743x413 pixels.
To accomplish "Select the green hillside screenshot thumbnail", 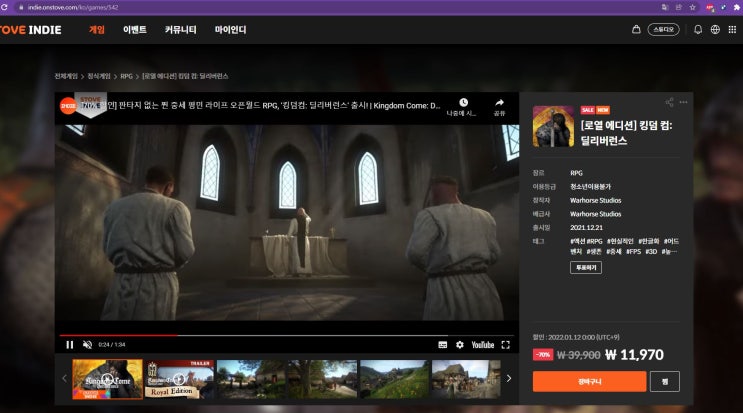I will (x=395, y=379).
